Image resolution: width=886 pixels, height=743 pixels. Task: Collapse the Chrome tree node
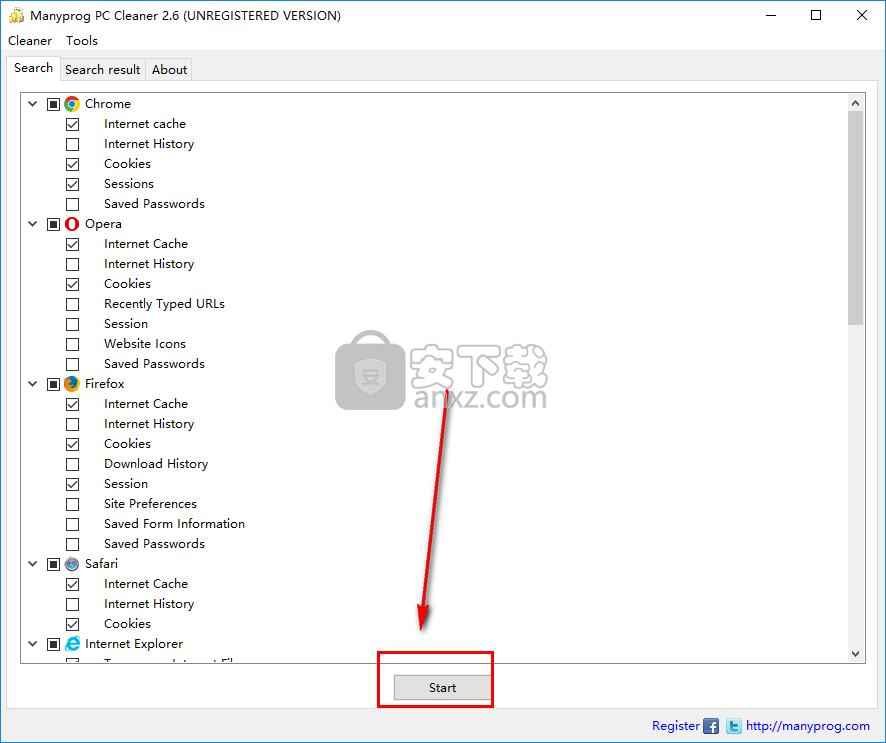point(33,104)
